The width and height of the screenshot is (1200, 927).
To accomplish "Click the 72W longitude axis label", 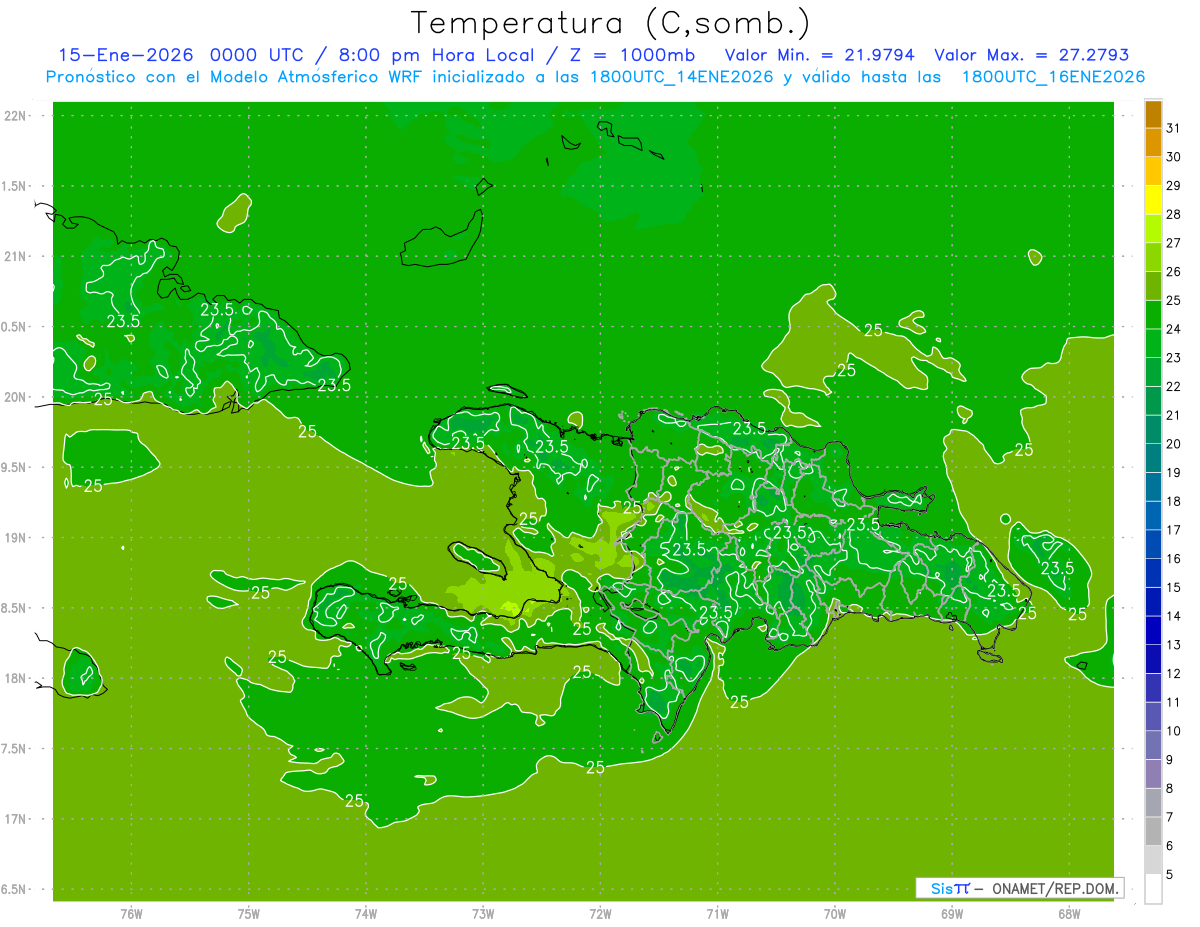I will pos(600,913).
